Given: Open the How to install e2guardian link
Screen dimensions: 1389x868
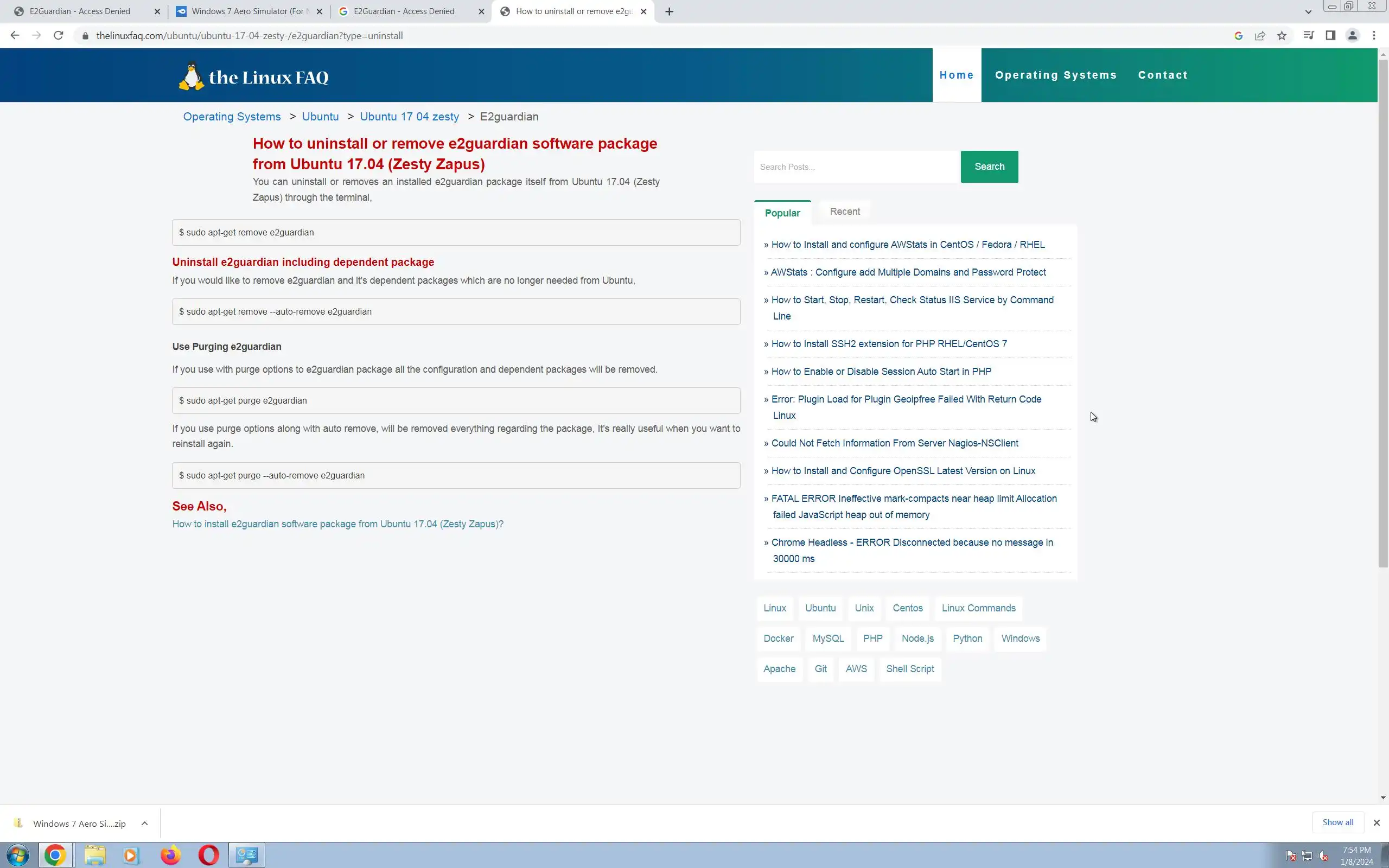Looking at the screenshot, I should coord(337,524).
